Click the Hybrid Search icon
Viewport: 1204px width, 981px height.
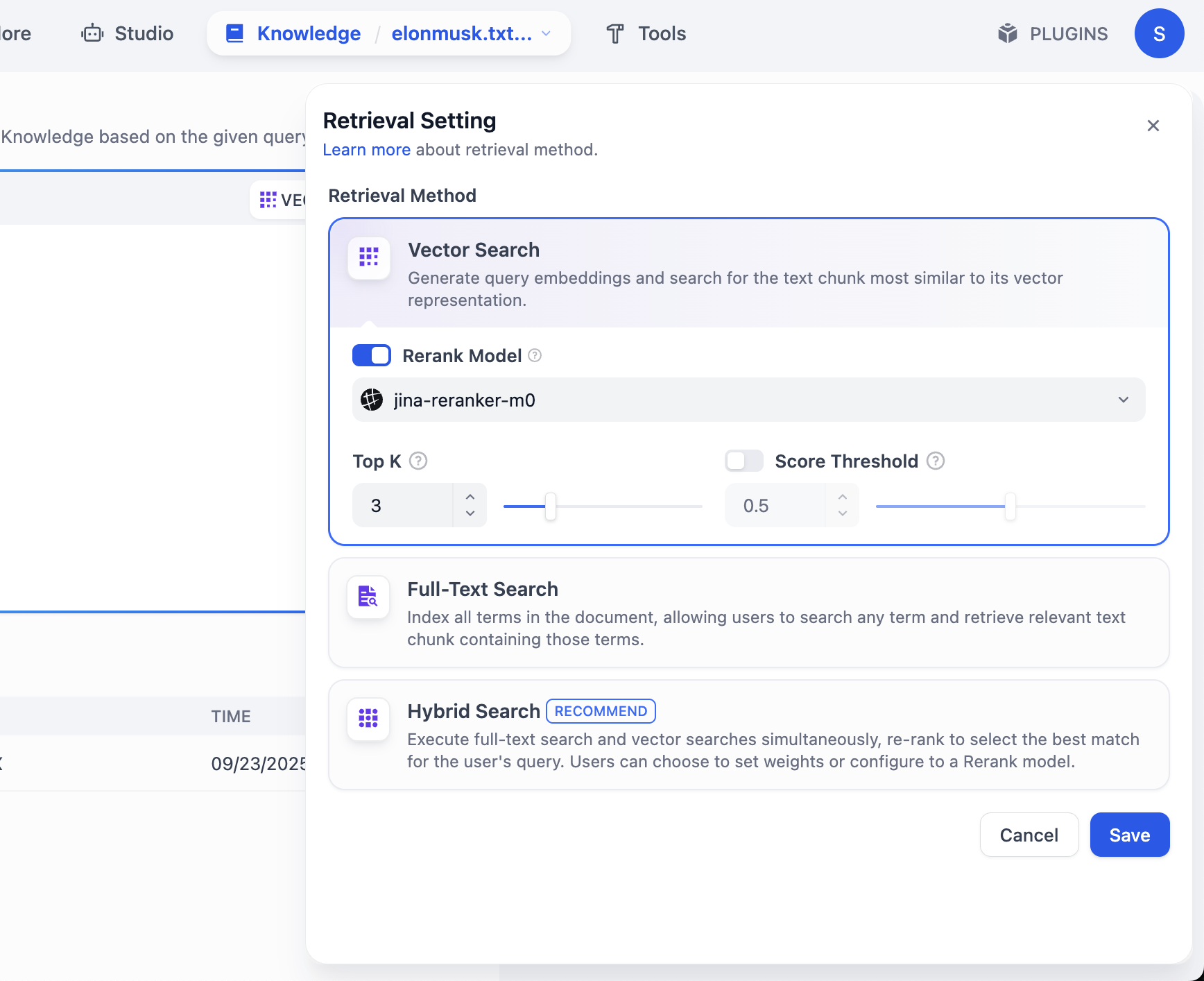click(368, 719)
